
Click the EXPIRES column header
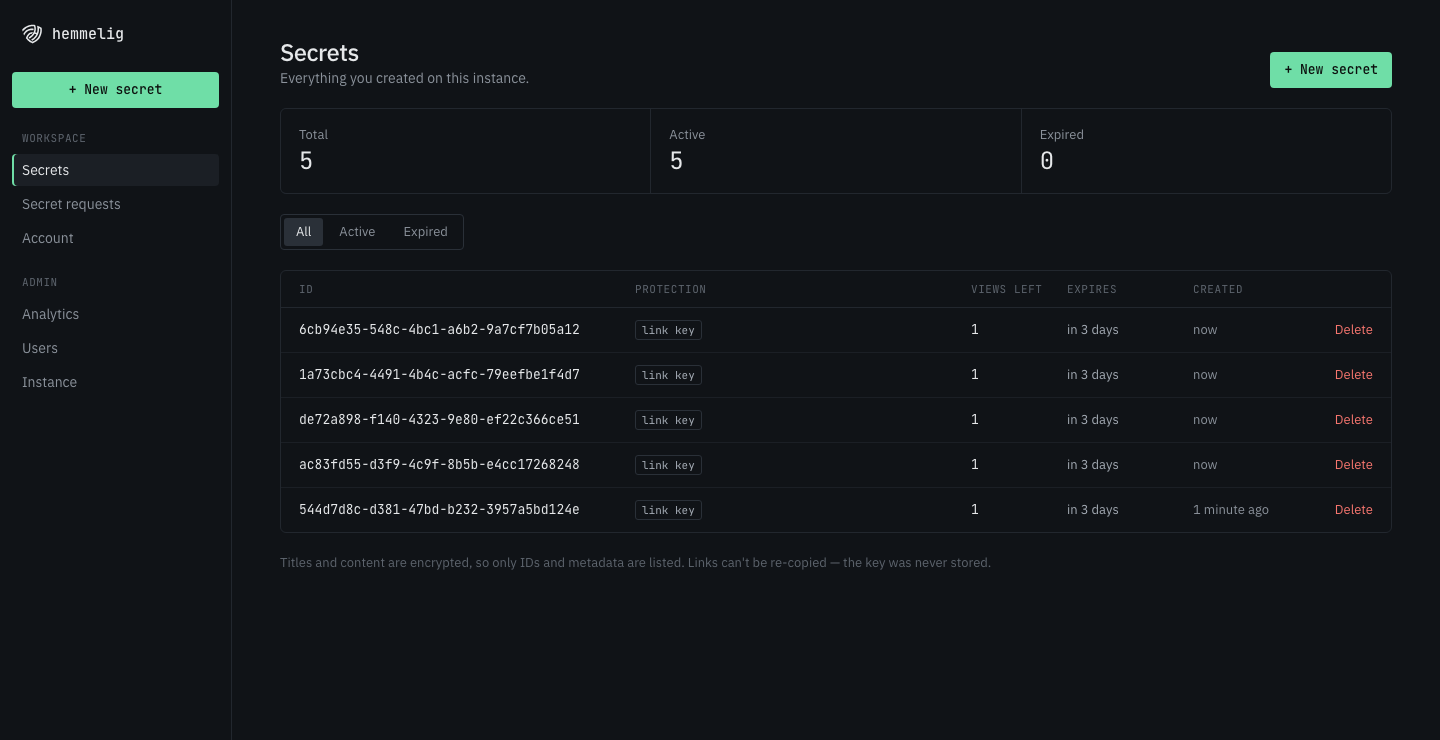click(1092, 290)
